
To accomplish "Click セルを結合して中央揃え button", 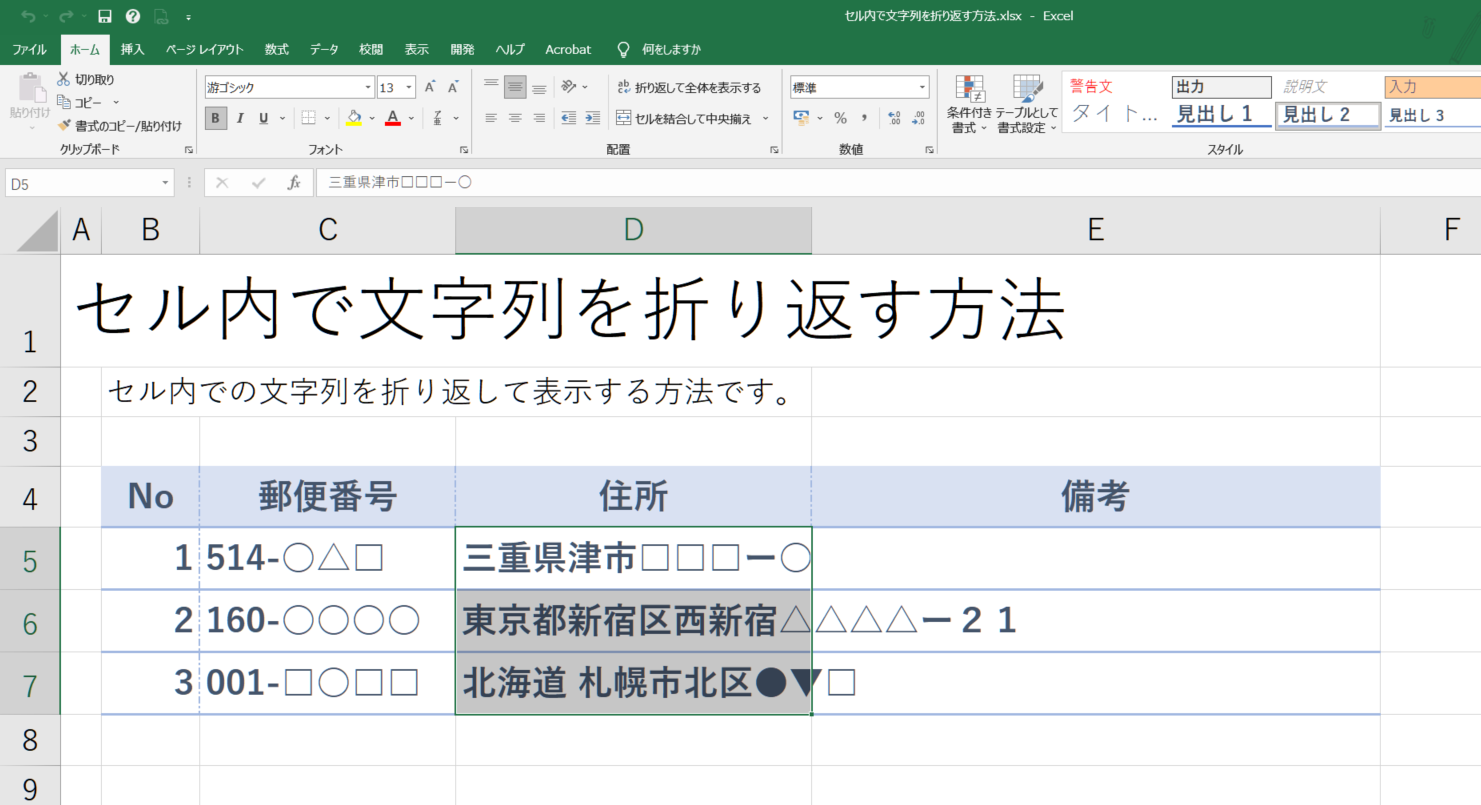I will (692, 118).
